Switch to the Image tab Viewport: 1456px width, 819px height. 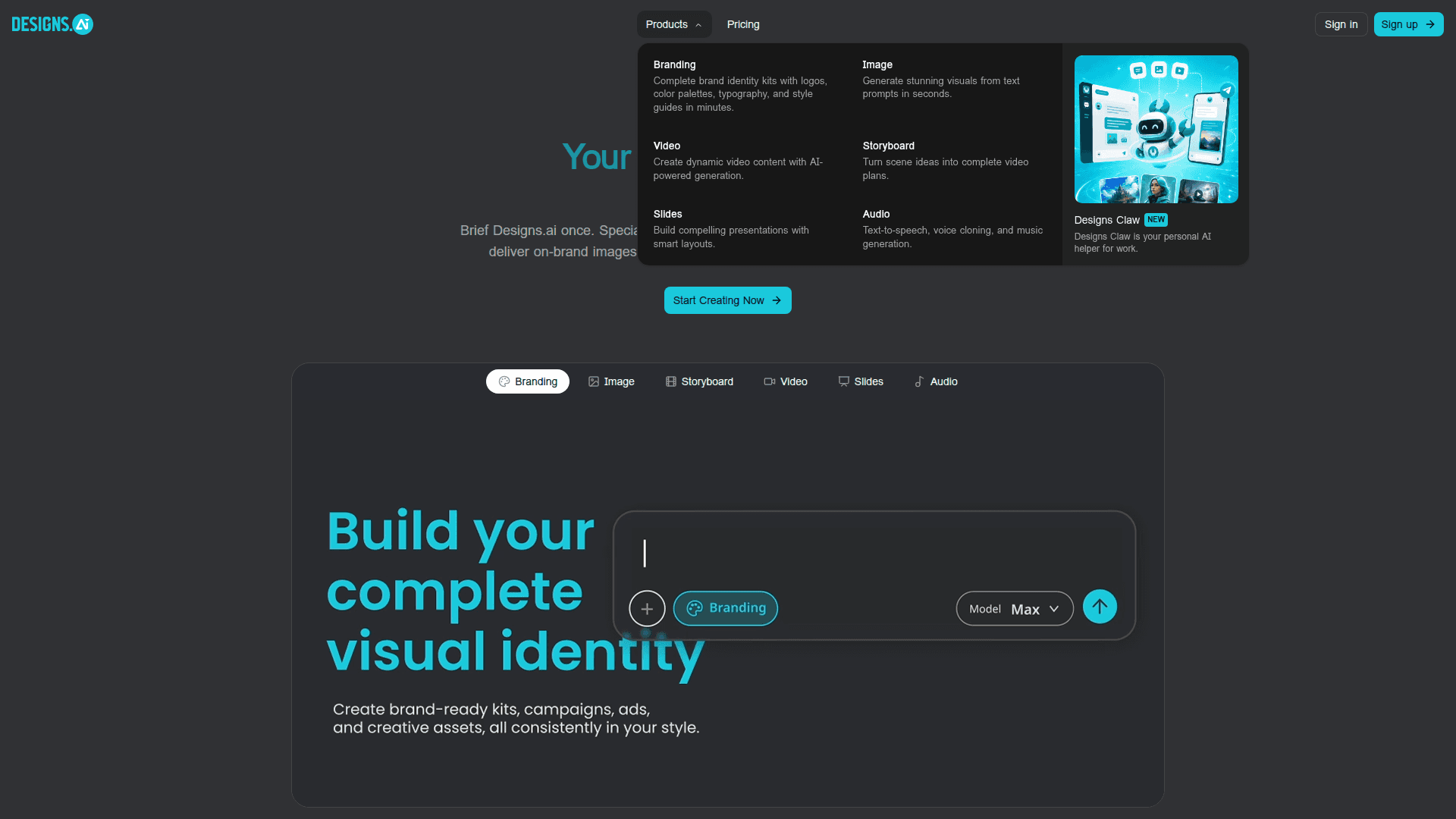pos(611,381)
